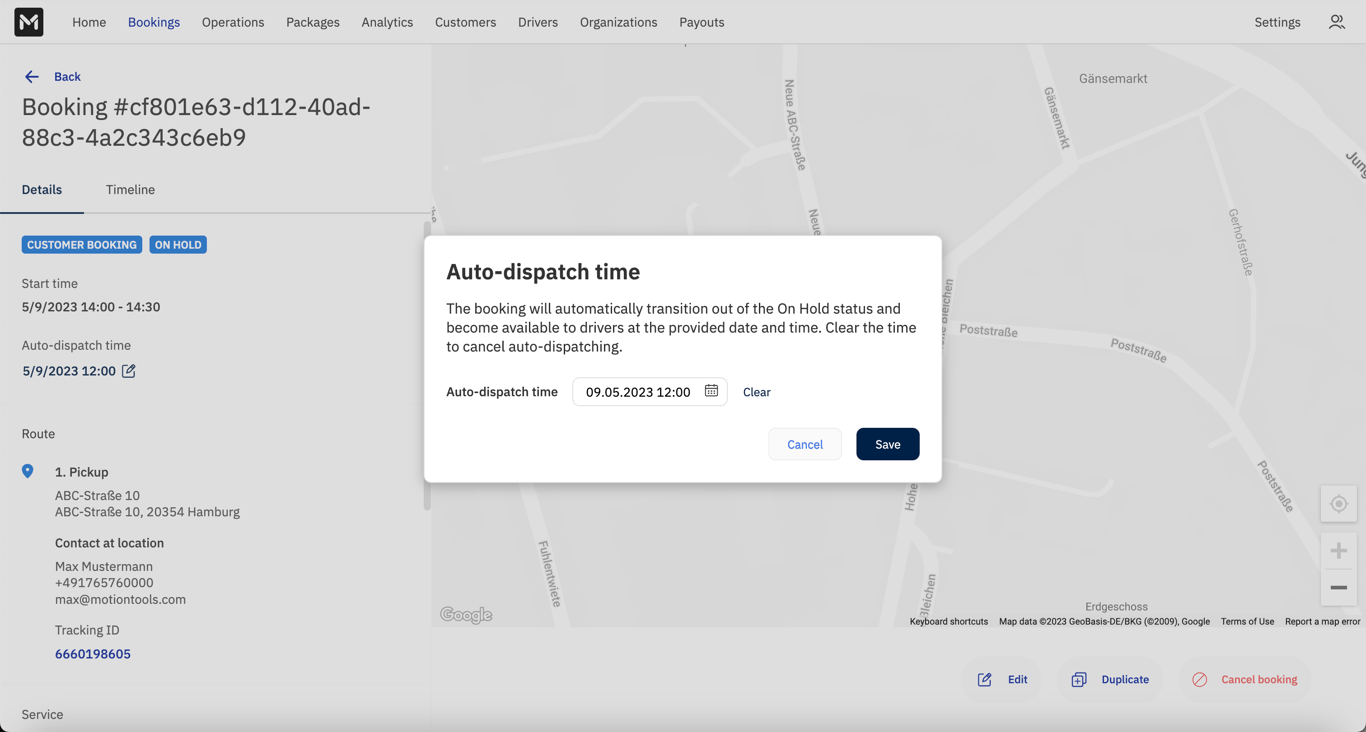Image resolution: width=1366 pixels, height=732 pixels.
Task: Save the auto-dispatch time
Action: [888, 444]
